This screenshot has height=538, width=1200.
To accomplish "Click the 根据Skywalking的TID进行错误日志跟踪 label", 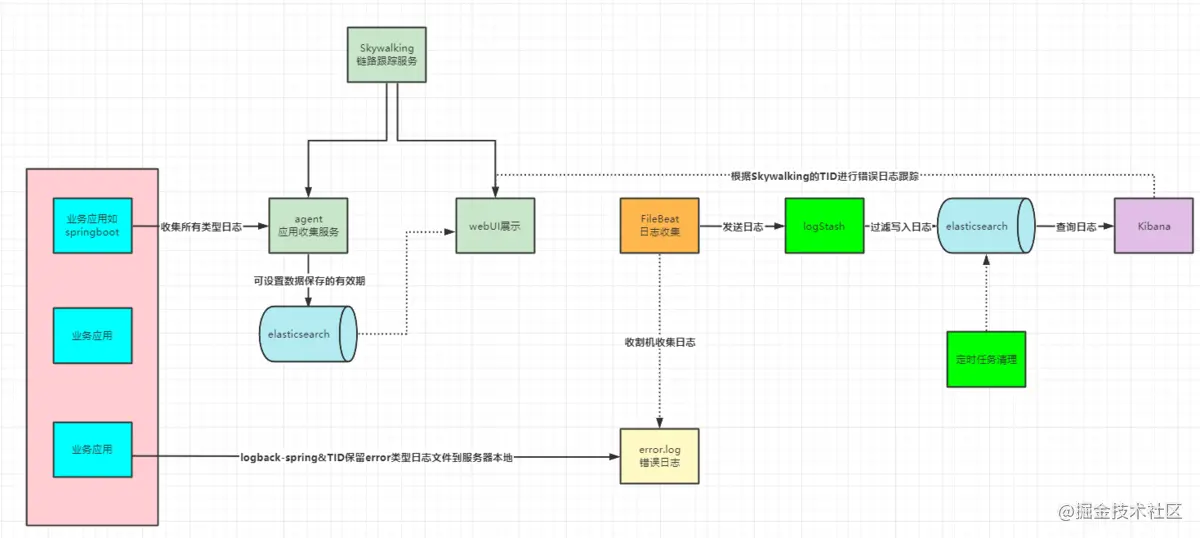I will (x=825, y=175).
